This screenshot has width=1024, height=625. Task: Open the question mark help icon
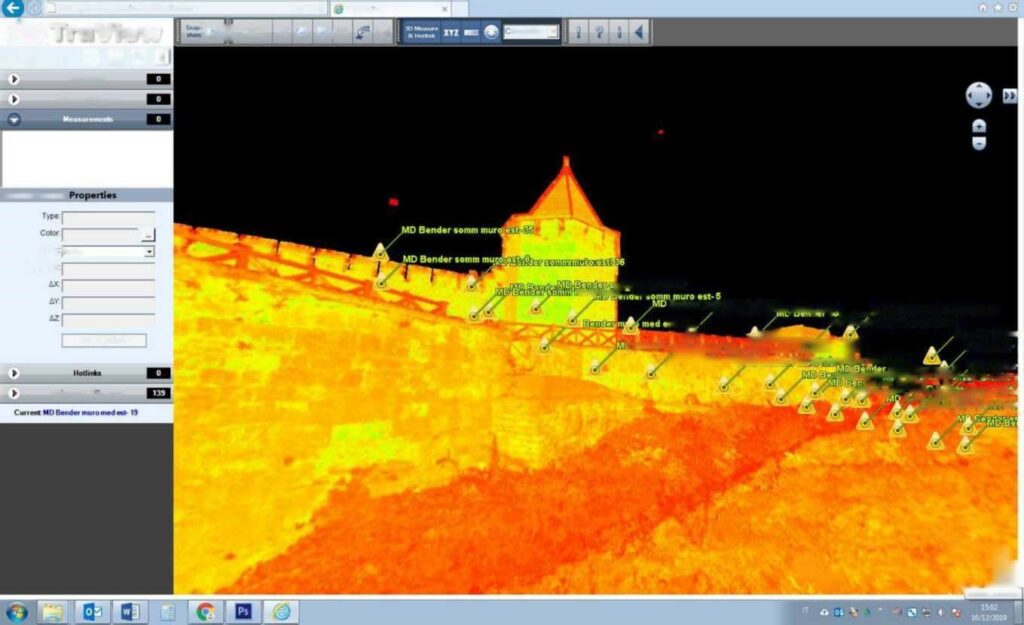pyautogui.click(x=599, y=32)
